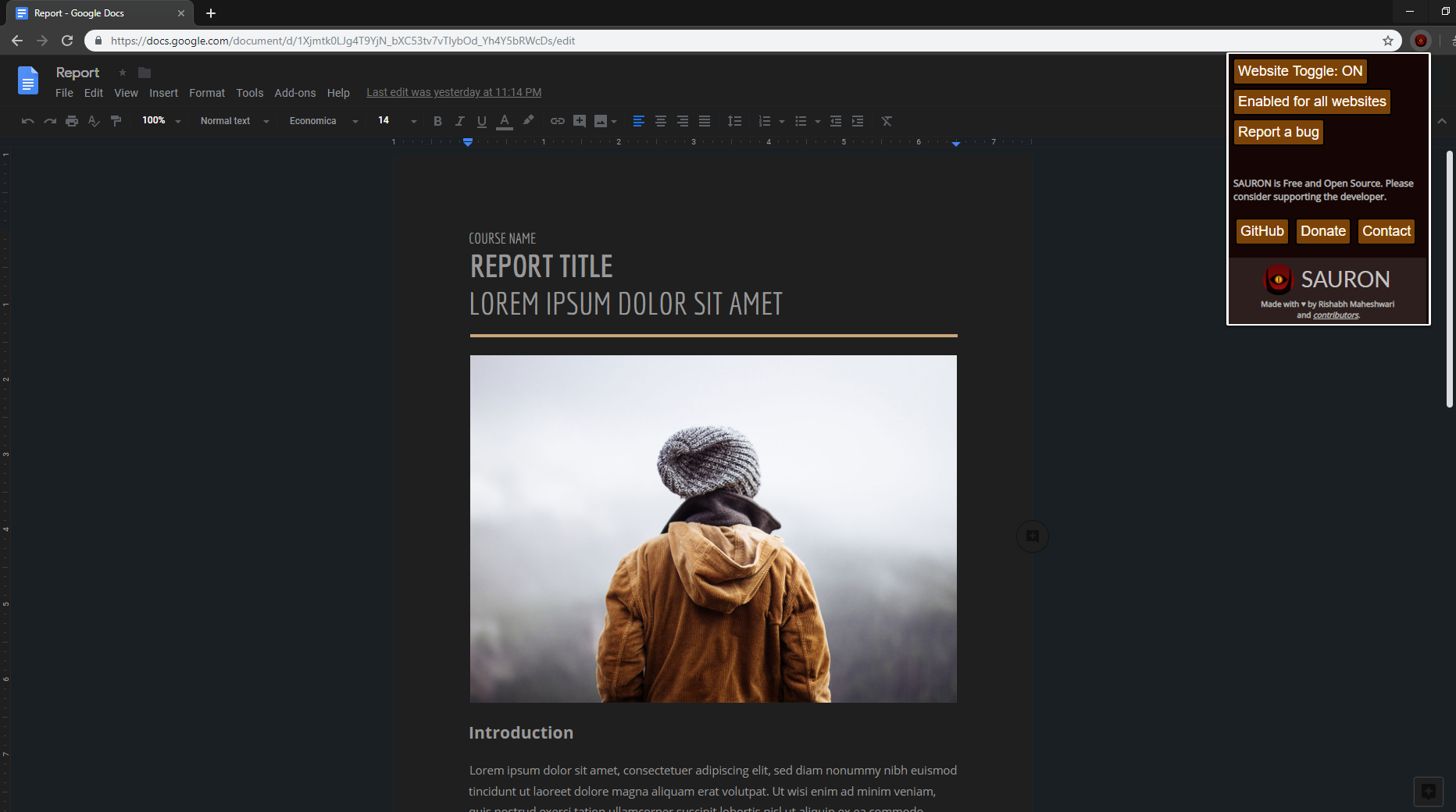Click the Contact button
The height and width of the screenshot is (812, 1456).
click(1386, 231)
